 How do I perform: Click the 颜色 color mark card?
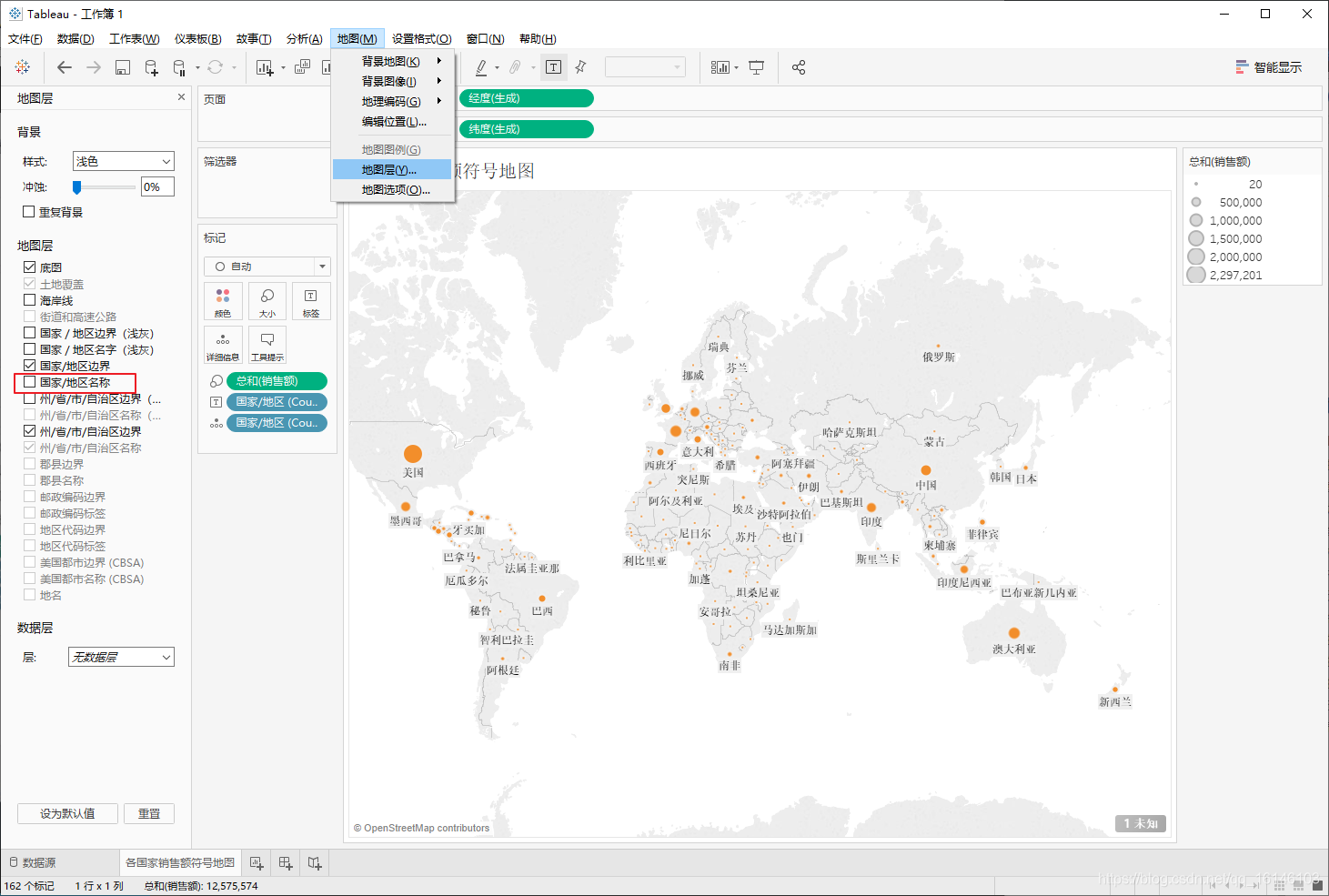(x=223, y=301)
